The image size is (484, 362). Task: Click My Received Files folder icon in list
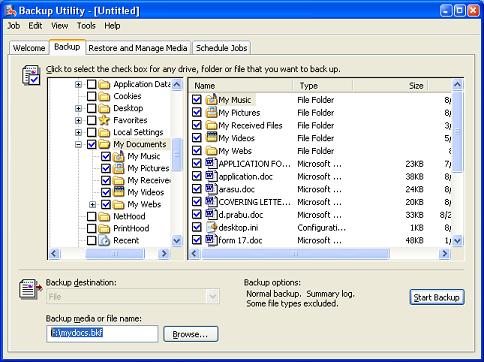coord(211,125)
